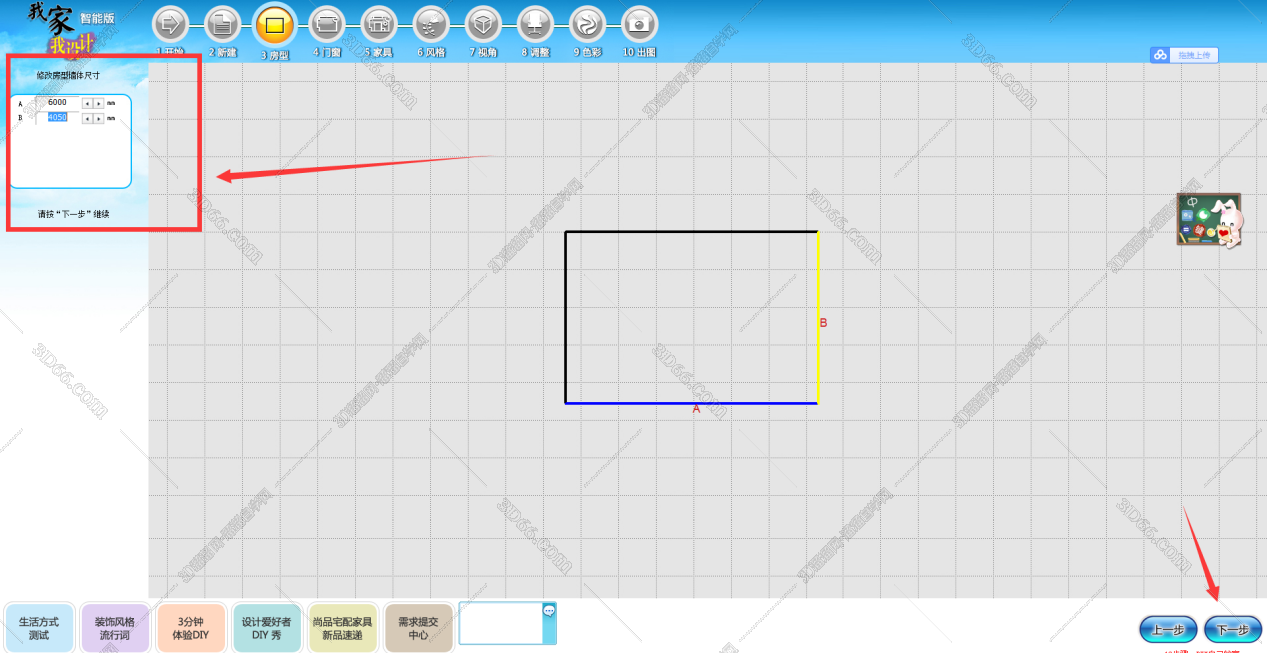This screenshot has height=653, width=1267.
Task: Decrease wall A length with left arrow
Action: pos(87,103)
